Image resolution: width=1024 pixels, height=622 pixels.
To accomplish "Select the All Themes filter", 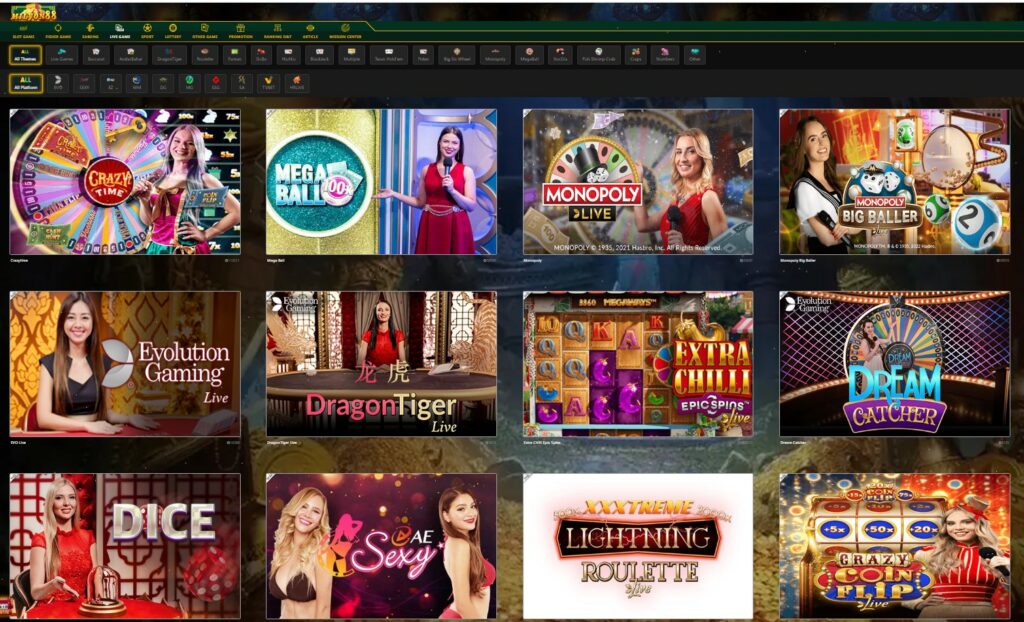I will tap(25, 56).
